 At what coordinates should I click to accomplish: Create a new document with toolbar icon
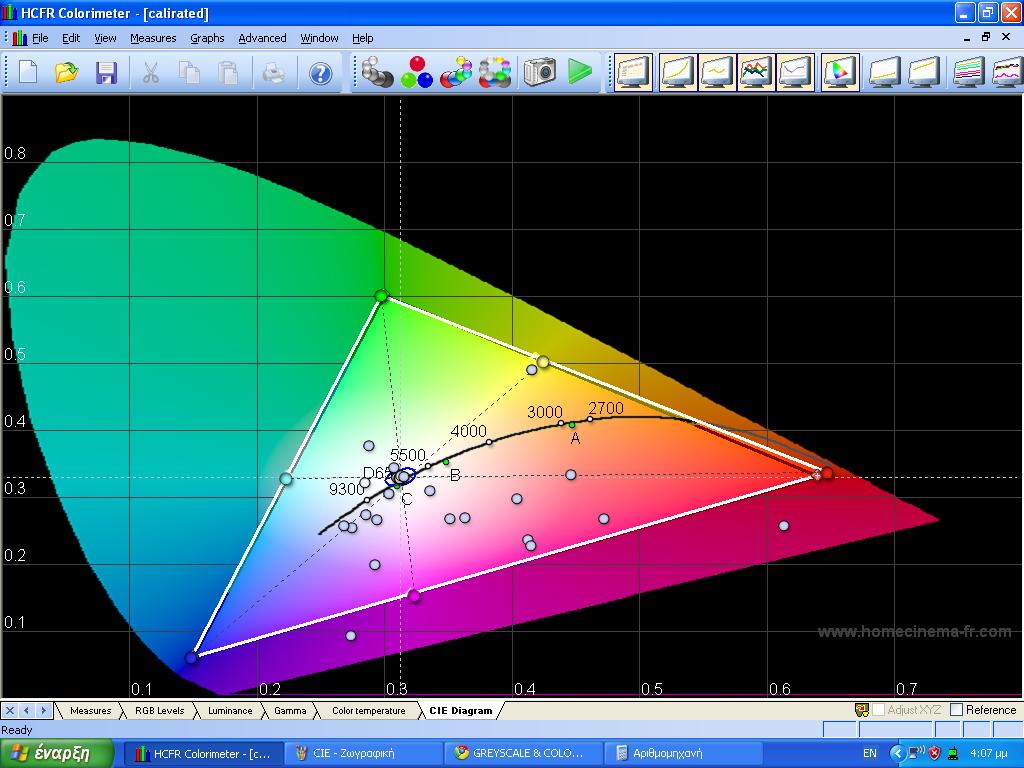(27, 72)
